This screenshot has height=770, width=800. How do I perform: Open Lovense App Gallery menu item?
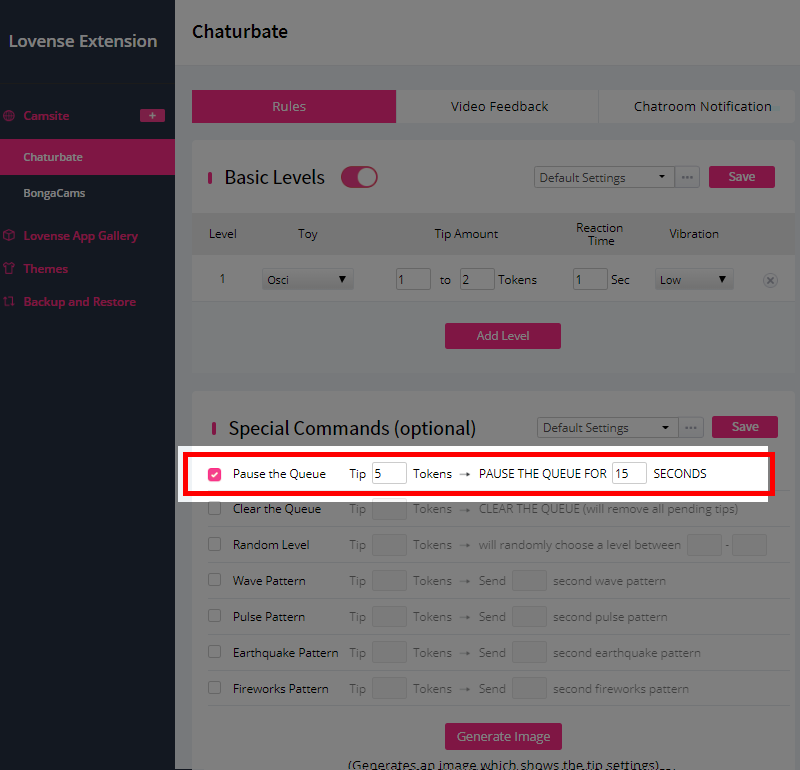pyautogui.click(x=81, y=236)
